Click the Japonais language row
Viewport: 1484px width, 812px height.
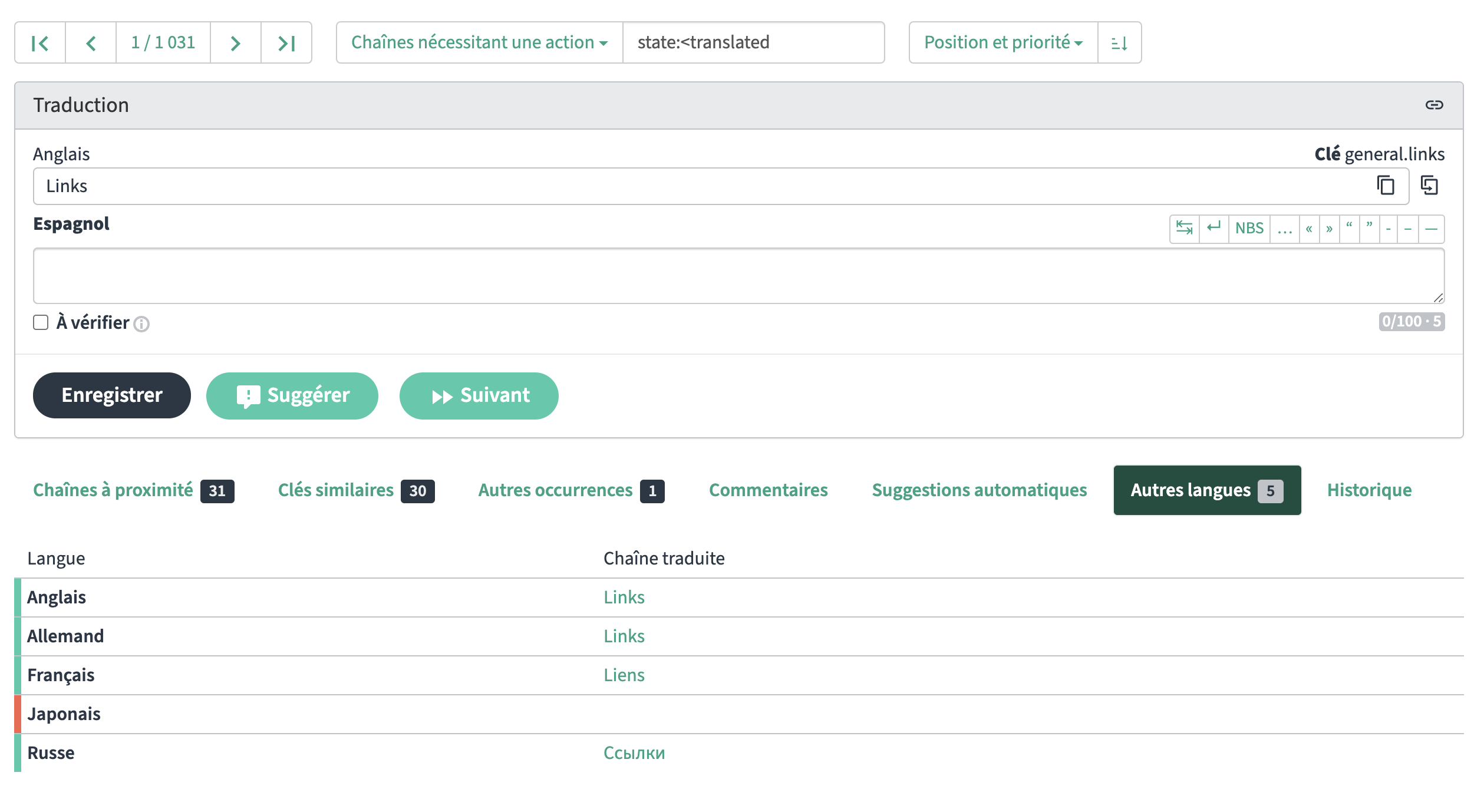739,714
